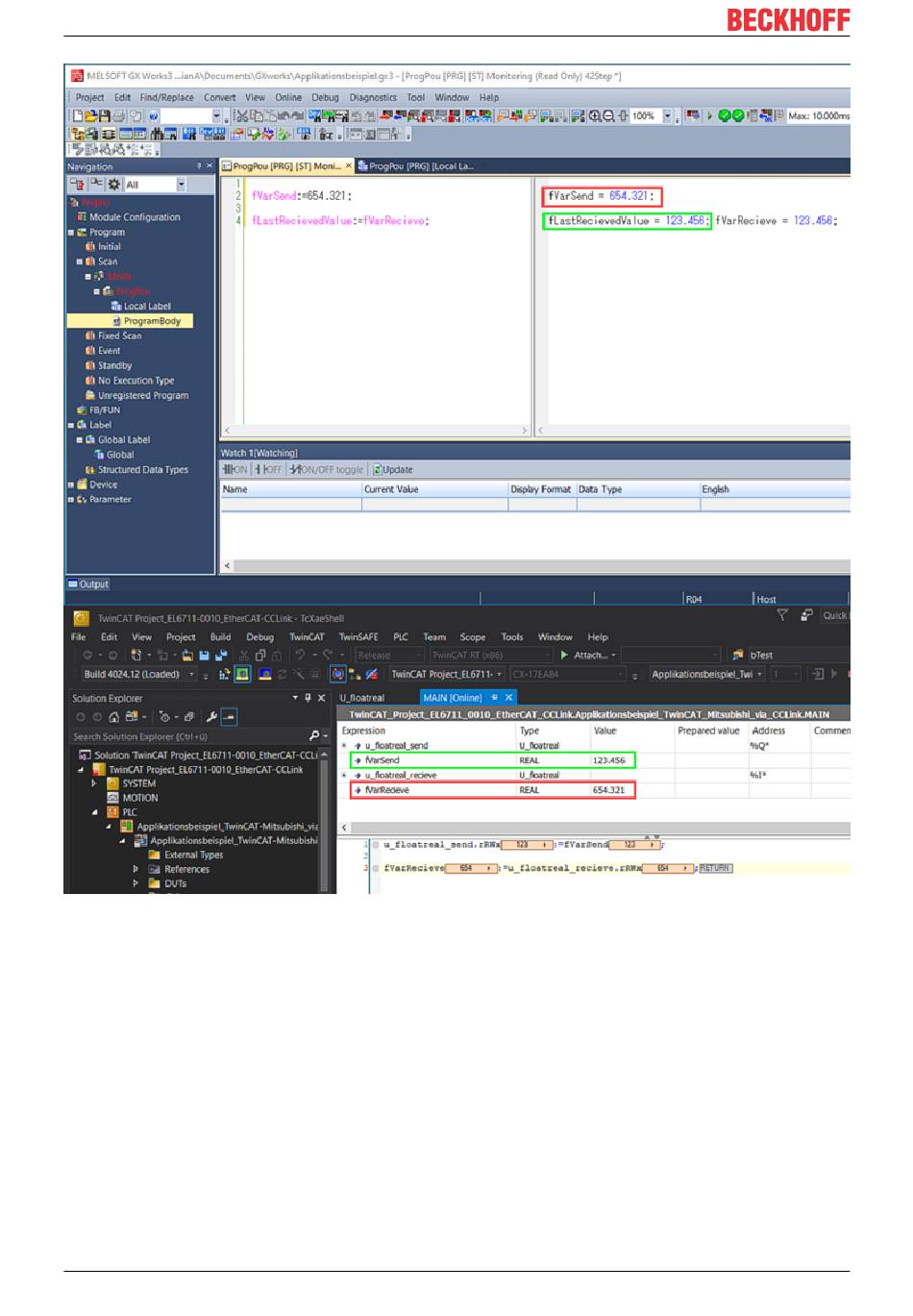Click the Home icon in Solution Explorer
Image resolution: width=913 pixels, height=1316 pixels.
114,717
